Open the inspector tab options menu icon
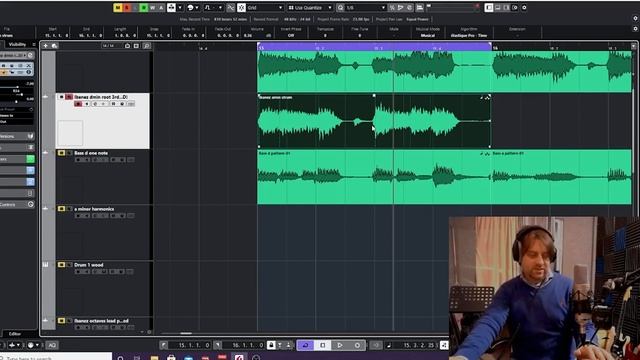 point(34,44)
